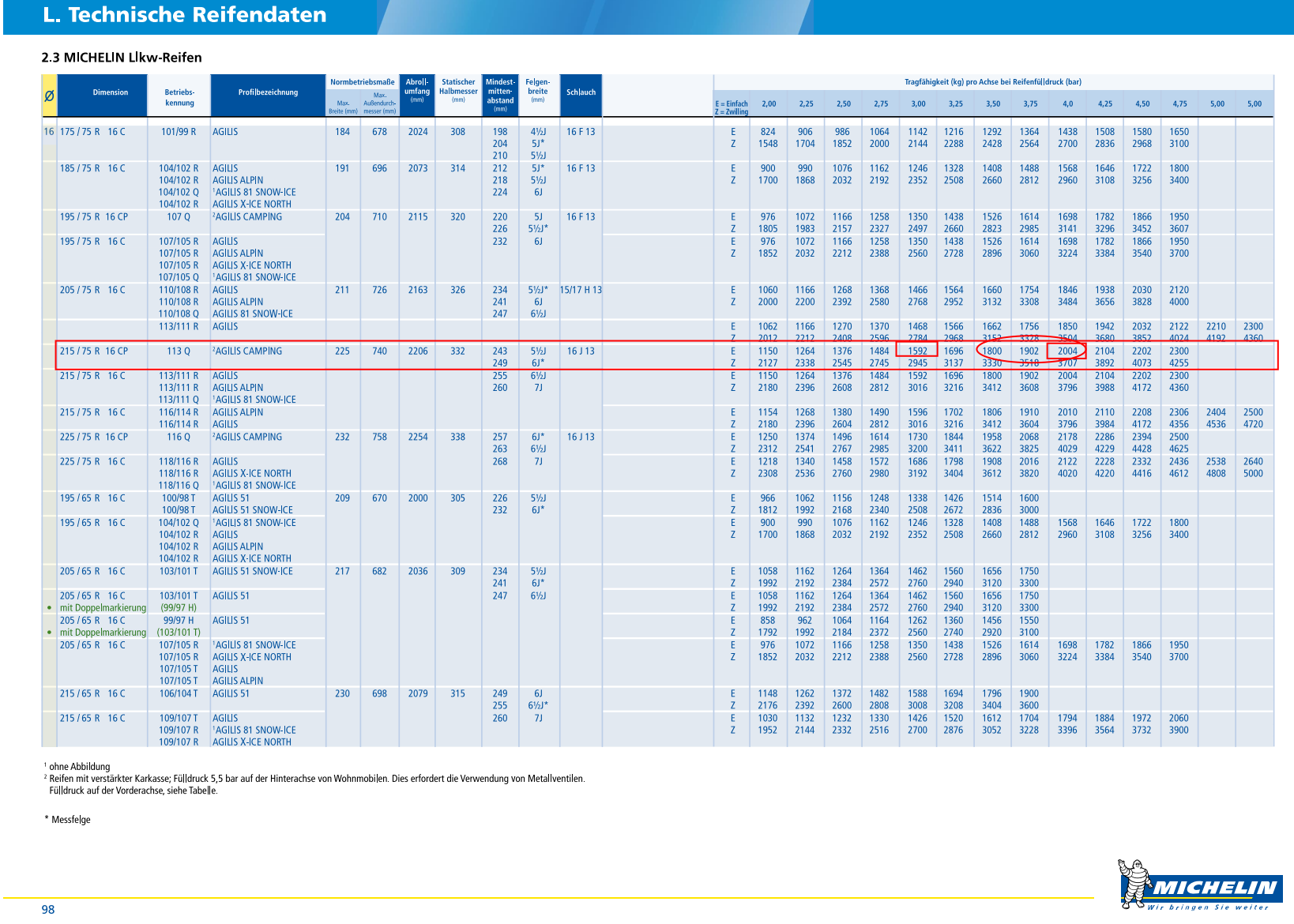Click heading '2.3 MICHELIN Llkw-Reifen'

pyautogui.click(x=122, y=58)
